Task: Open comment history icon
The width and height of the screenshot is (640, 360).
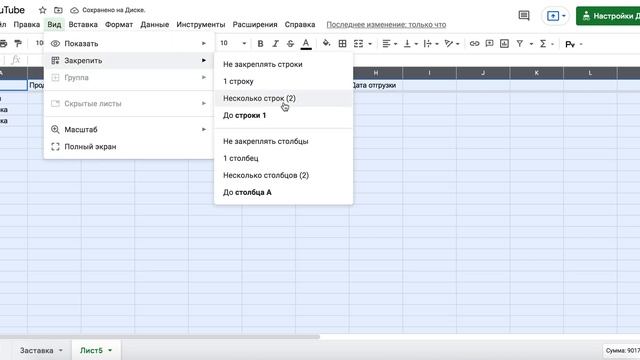Action: pyautogui.click(x=524, y=16)
